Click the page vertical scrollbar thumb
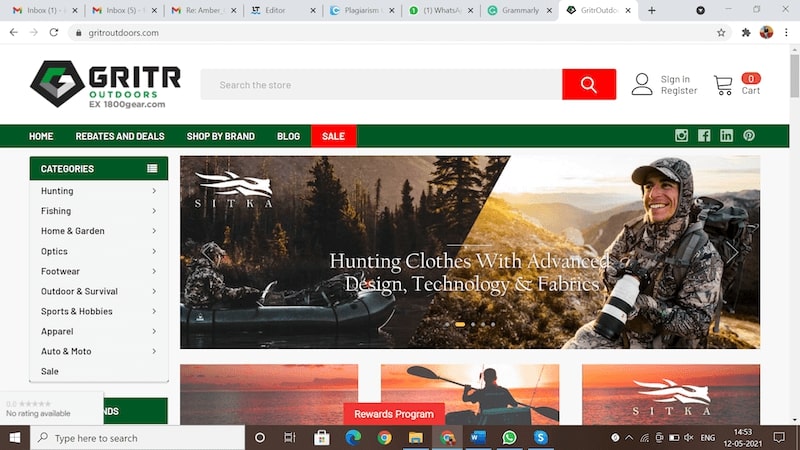 pyautogui.click(x=794, y=75)
